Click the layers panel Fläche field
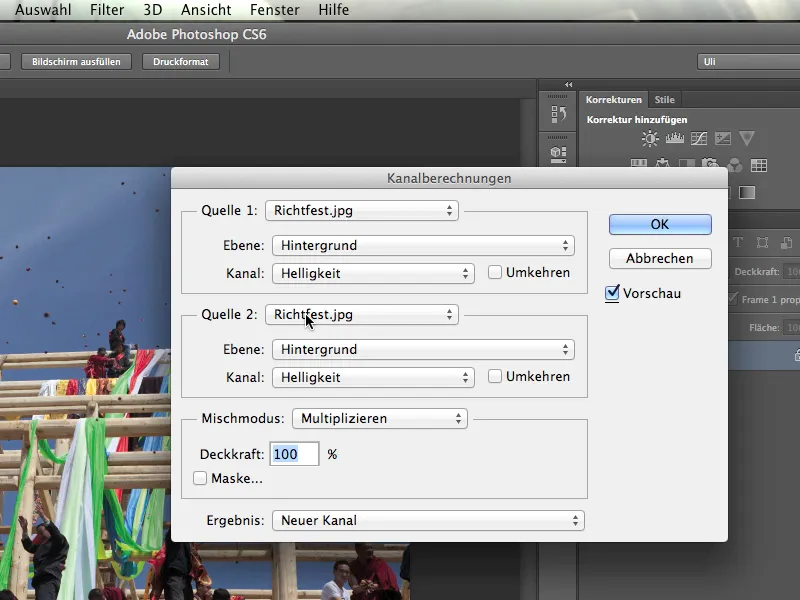 pyautogui.click(x=792, y=328)
